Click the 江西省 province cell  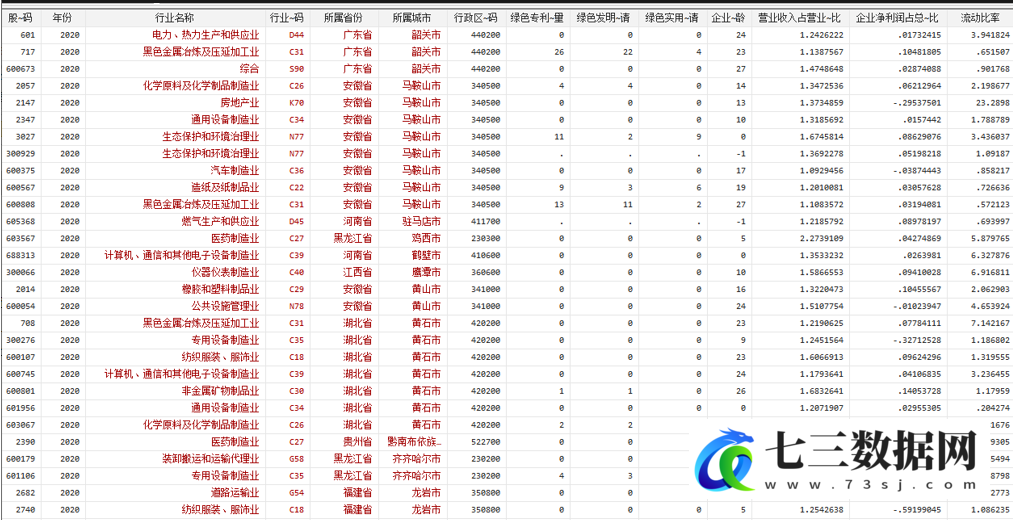pyautogui.click(x=357, y=272)
